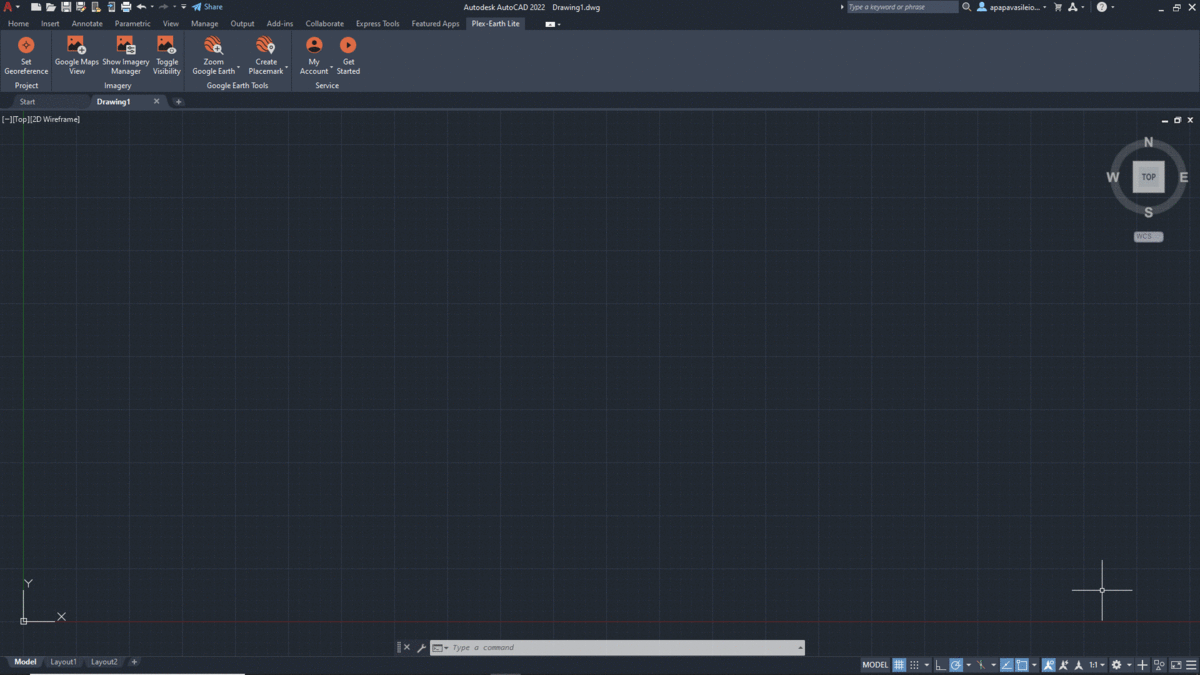Image resolution: width=1200 pixels, height=675 pixels.
Task: Click the Set Georeference tool
Action: pos(26,56)
